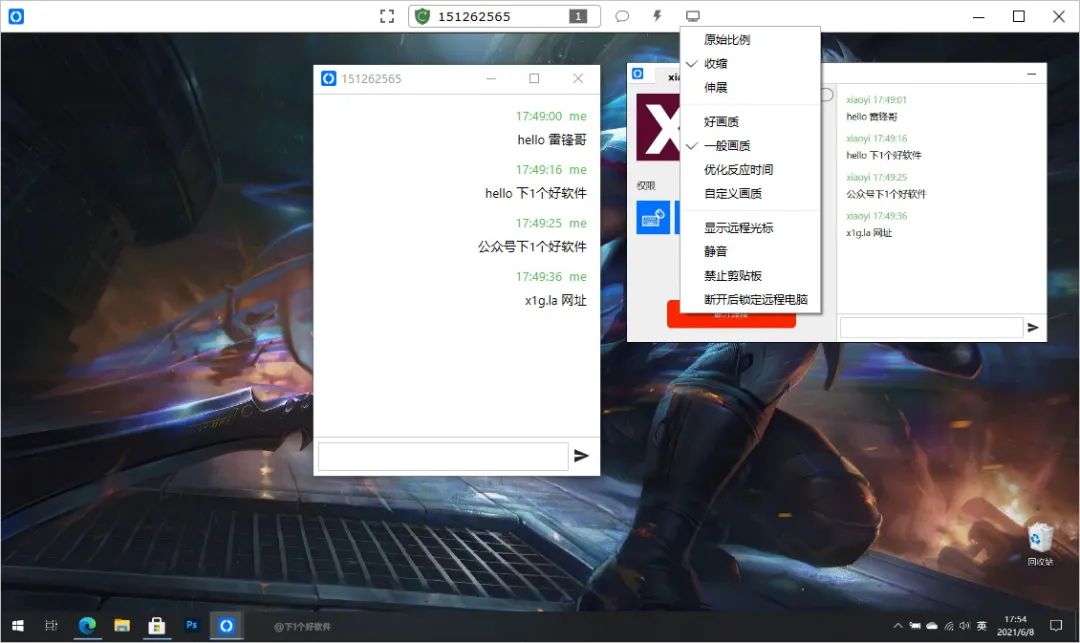
Task: Click the RustDesk logo at top-left of the remote window
Action: coord(16,16)
